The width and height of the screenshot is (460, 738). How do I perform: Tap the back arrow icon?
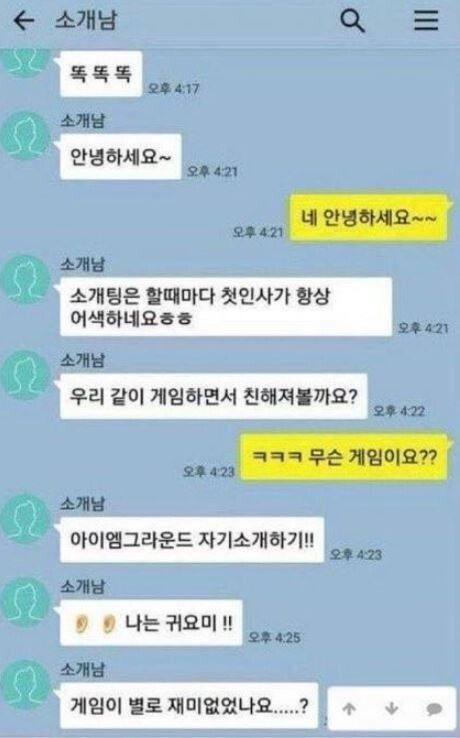click(24, 21)
